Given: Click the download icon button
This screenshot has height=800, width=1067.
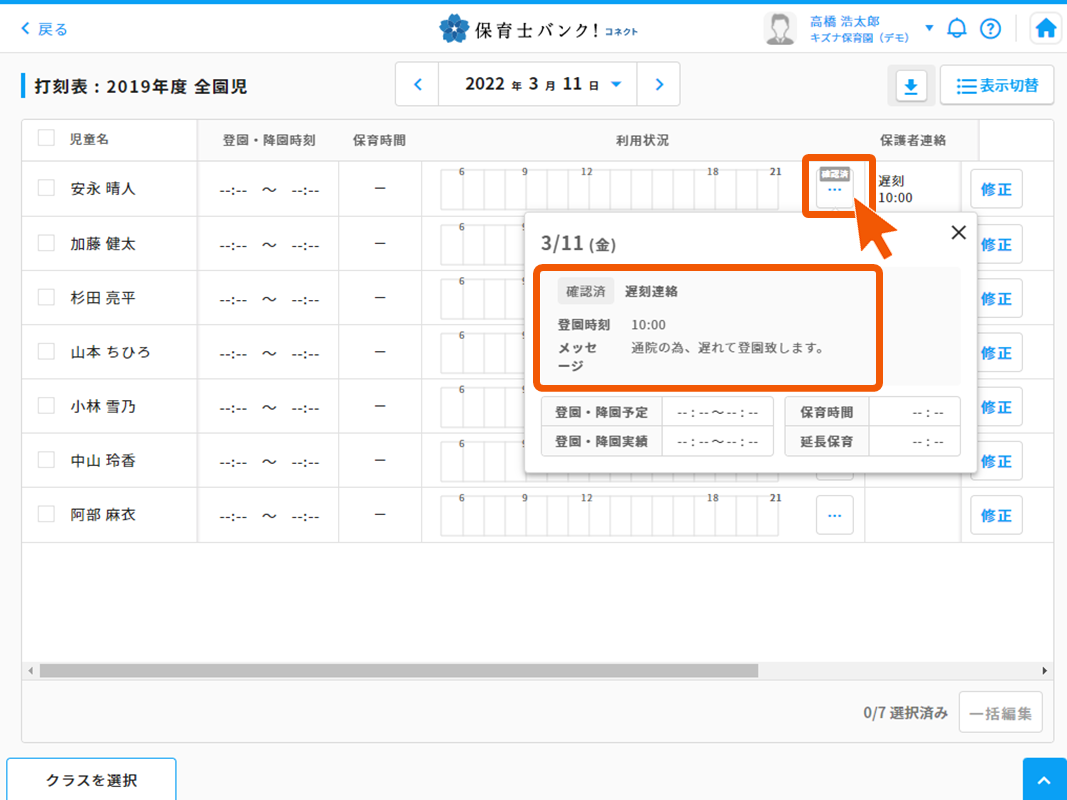Looking at the screenshot, I should [910, 87].
